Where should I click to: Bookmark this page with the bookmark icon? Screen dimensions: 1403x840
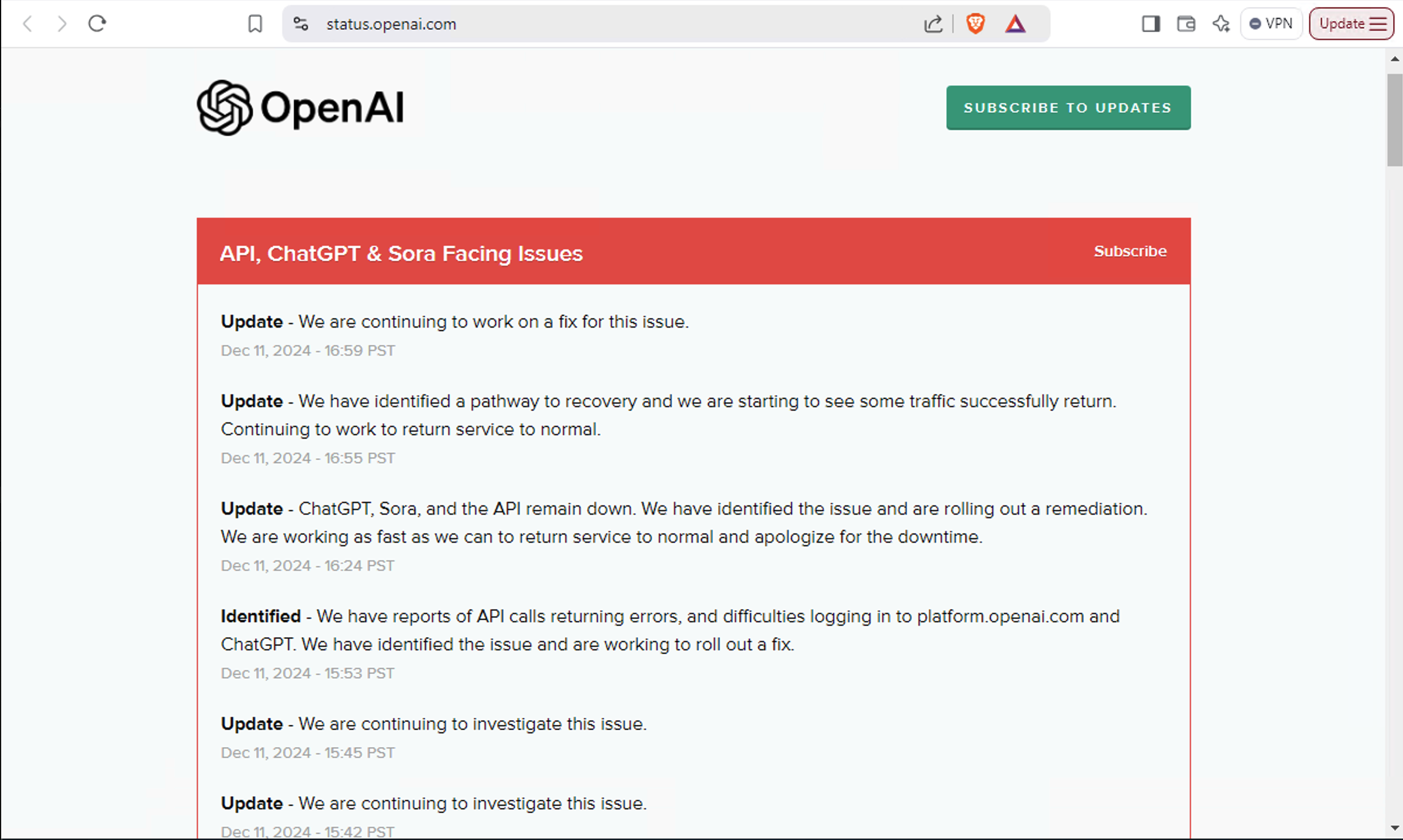255,24
